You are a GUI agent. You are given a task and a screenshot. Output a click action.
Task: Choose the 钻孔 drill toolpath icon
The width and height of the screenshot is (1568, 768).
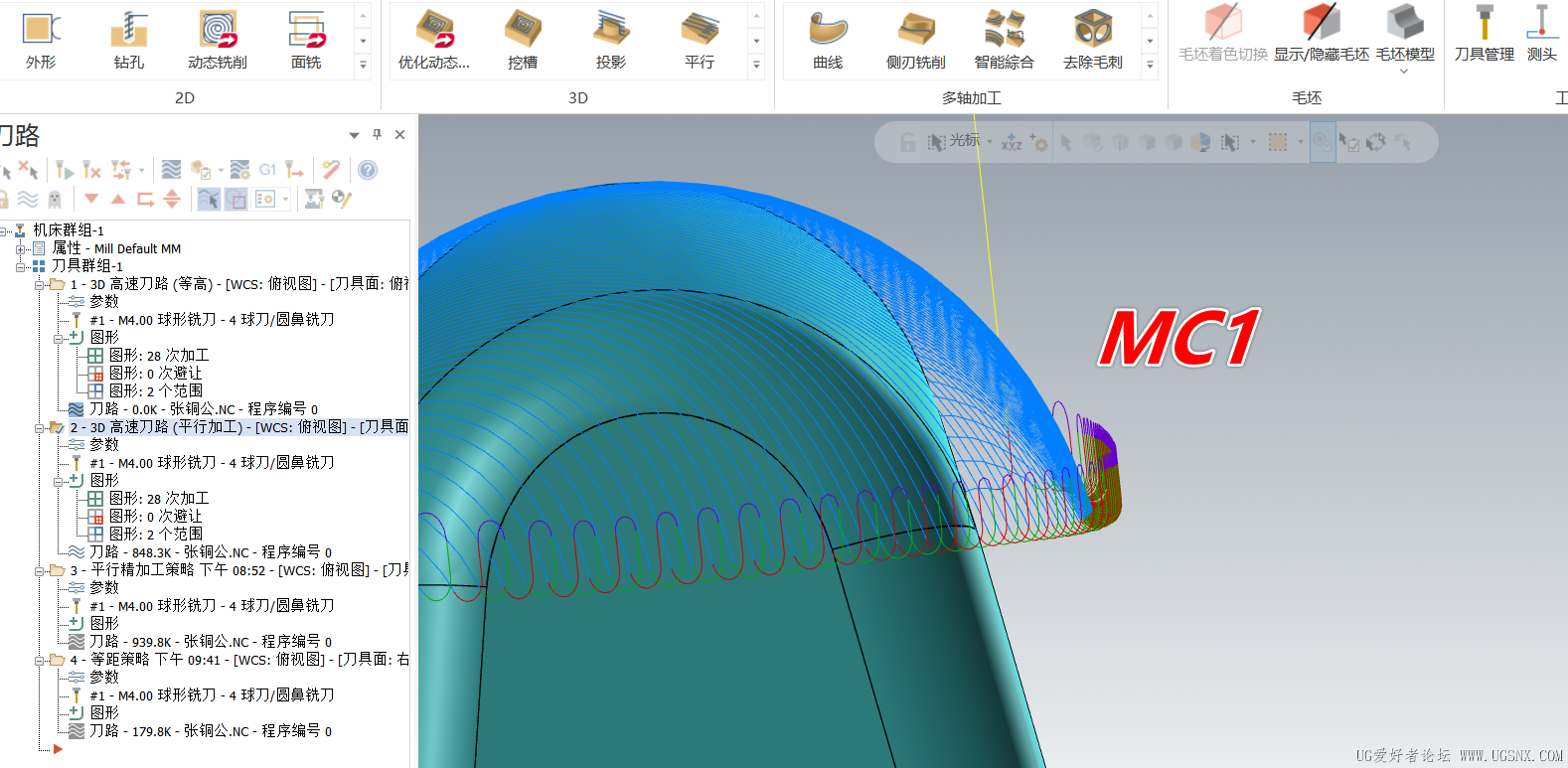(129, 41)
